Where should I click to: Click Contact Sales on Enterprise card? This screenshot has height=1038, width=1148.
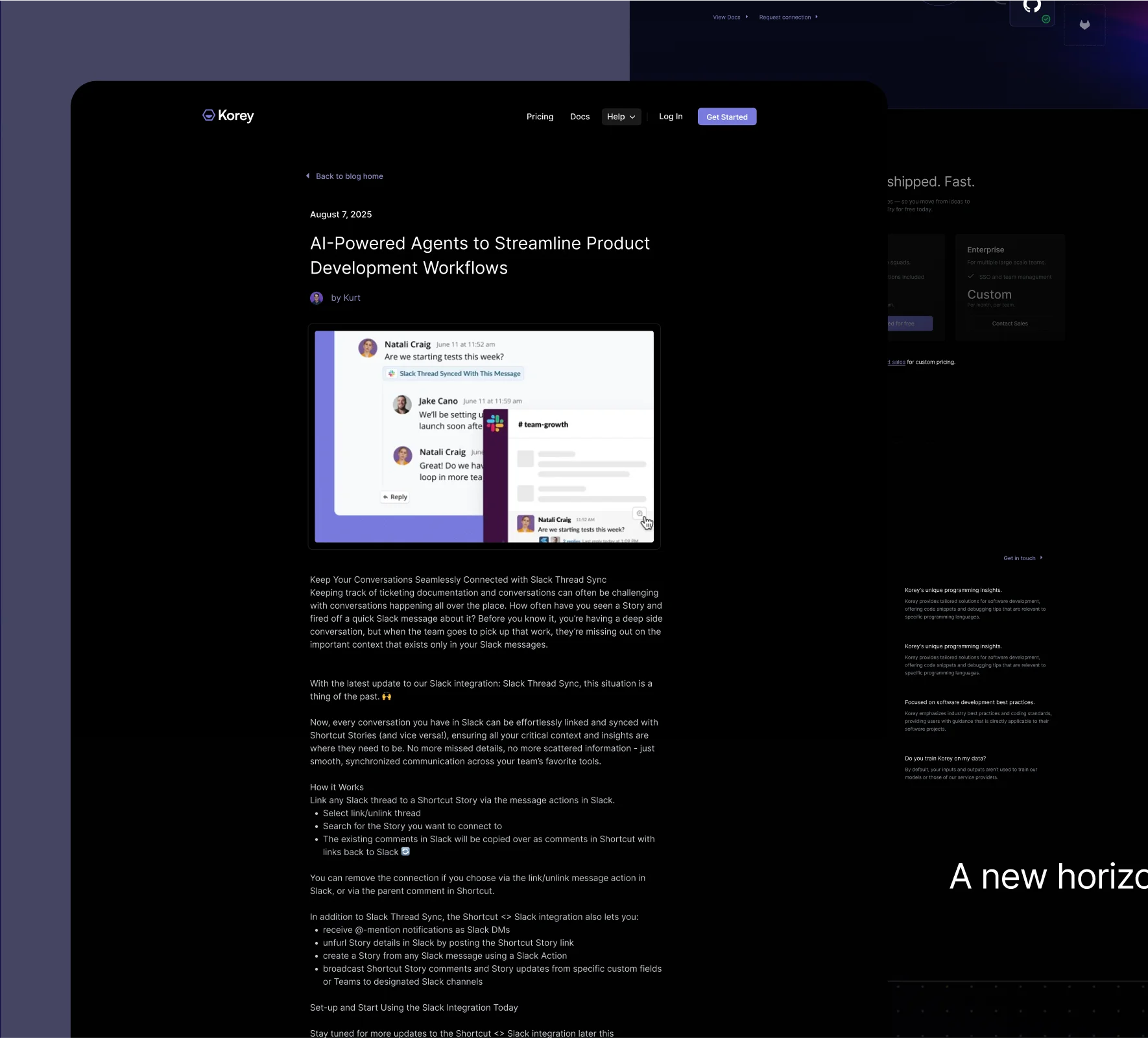tap(1010, 324)
